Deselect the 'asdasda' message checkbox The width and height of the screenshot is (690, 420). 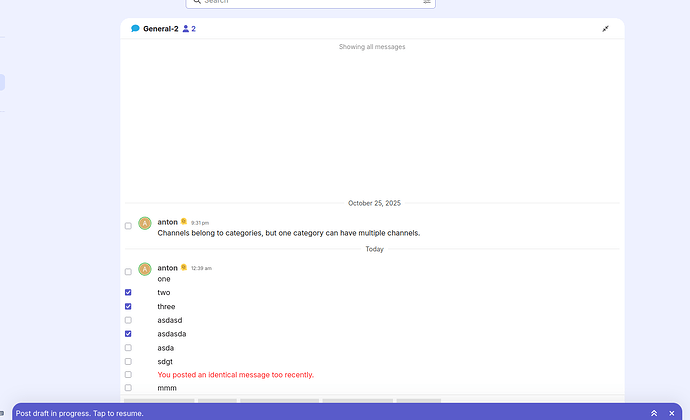pos(128,334)
